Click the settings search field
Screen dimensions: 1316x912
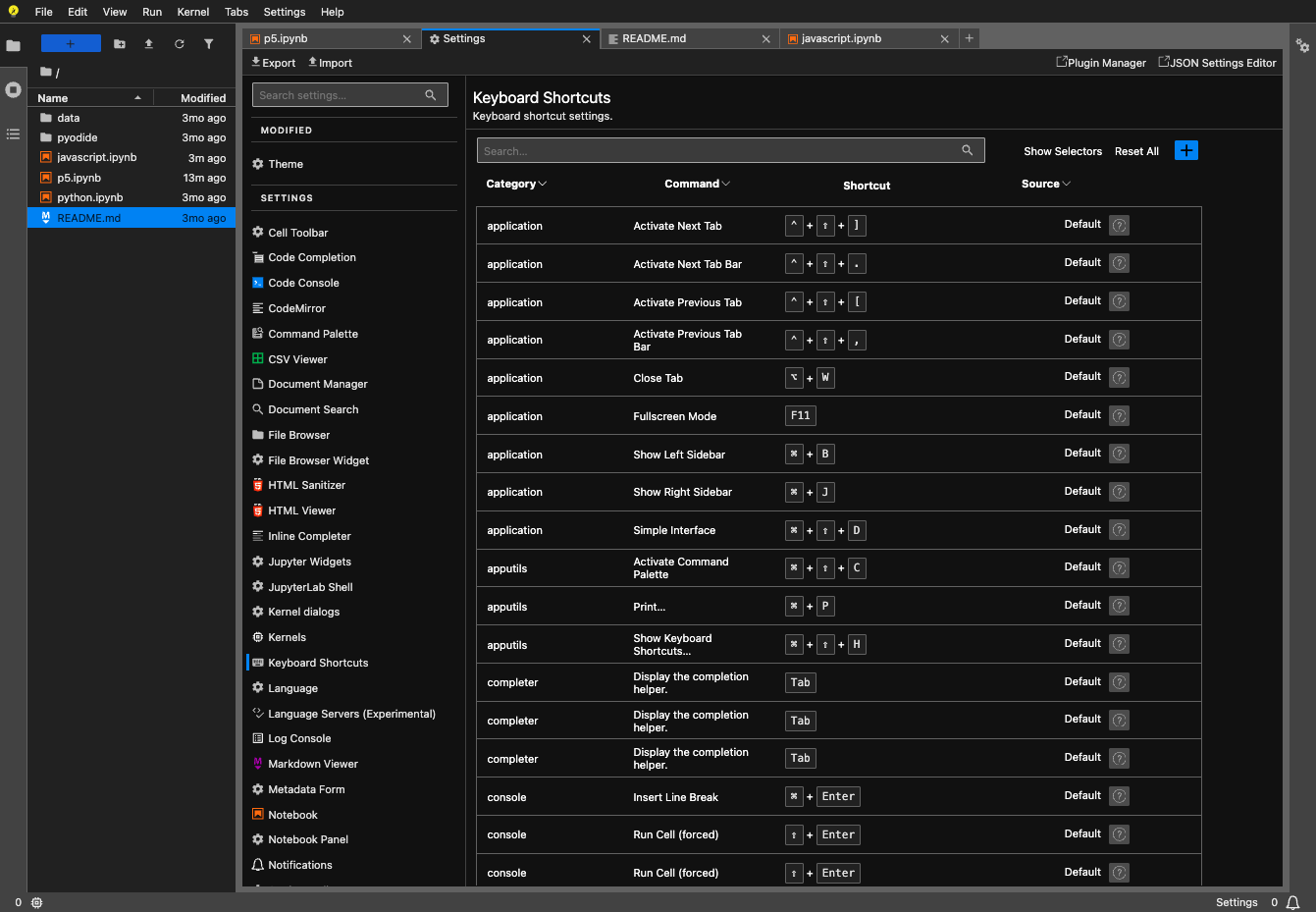(x=349, y=95)
